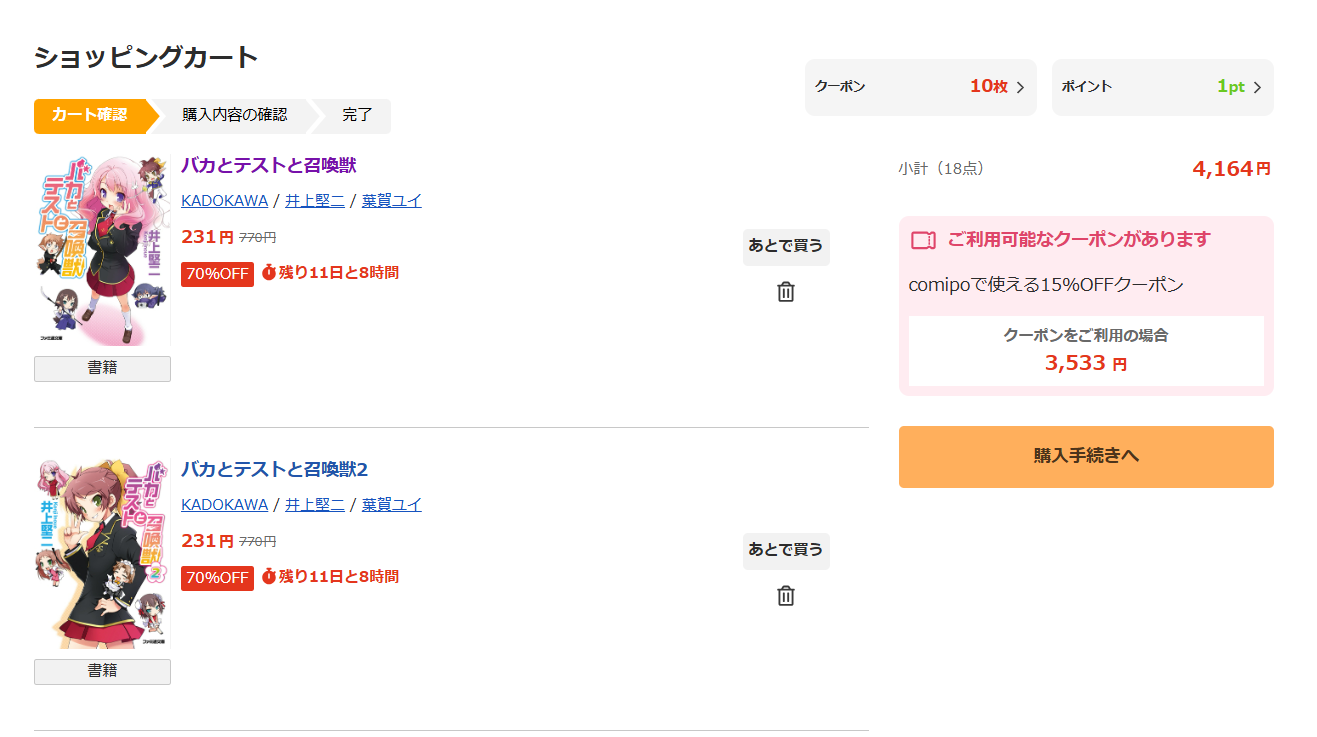This screenshot has width=1317, height=737.
Task: Go to 購入内容の確認 step
Action: pos(234,115)
